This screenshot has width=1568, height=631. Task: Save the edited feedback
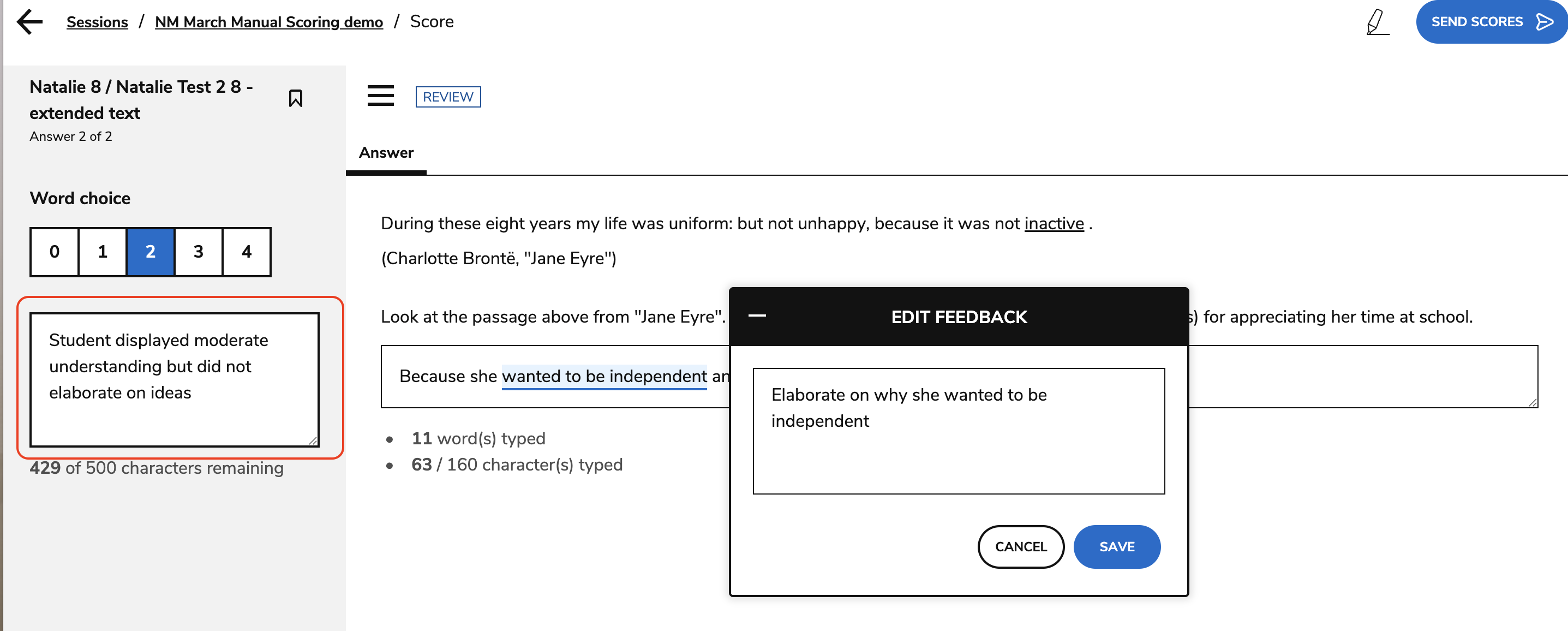pyautogui.click(x=1116, y=546)
